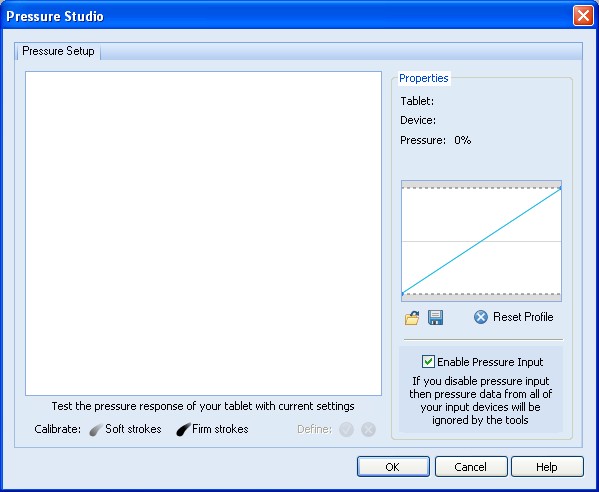Click the Firm strokes text label

pos(220,429)
